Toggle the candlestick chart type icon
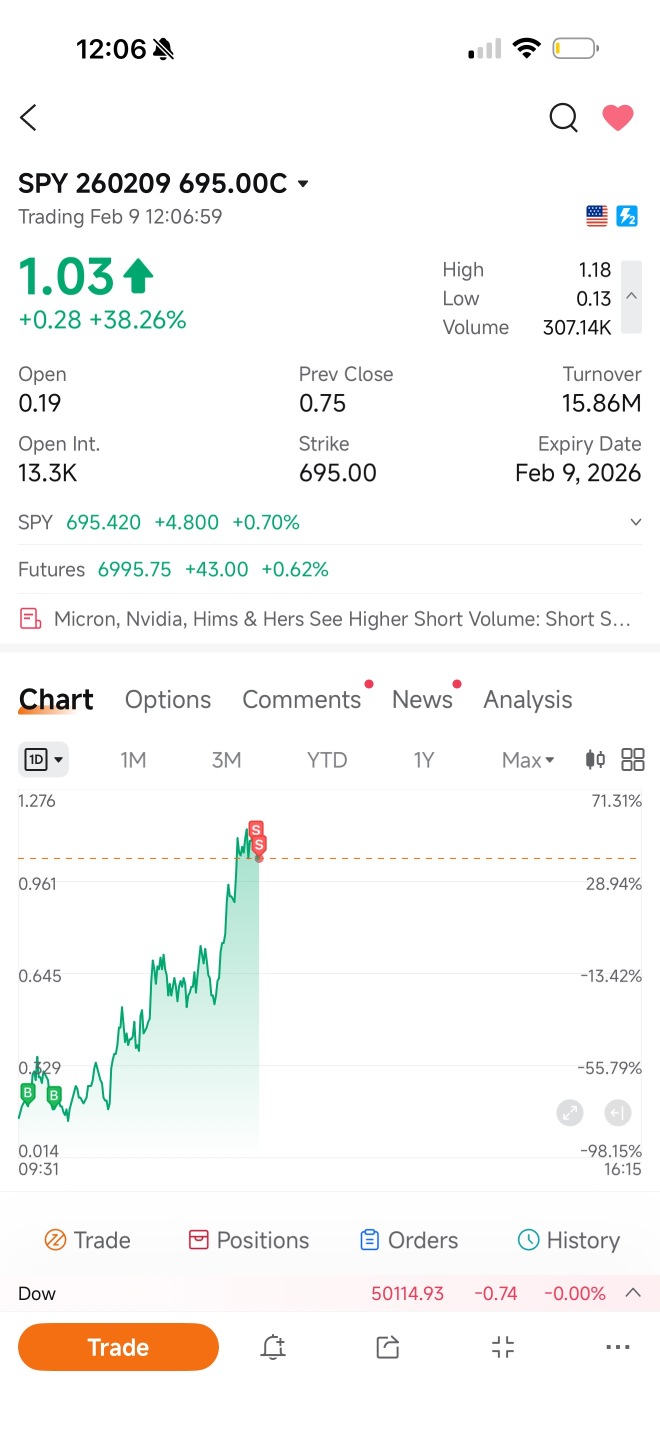 coord(595,760)
